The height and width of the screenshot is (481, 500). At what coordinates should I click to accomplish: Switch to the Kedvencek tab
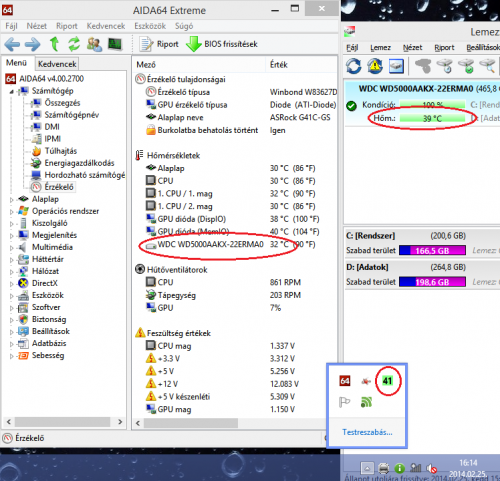click(57, 64)
